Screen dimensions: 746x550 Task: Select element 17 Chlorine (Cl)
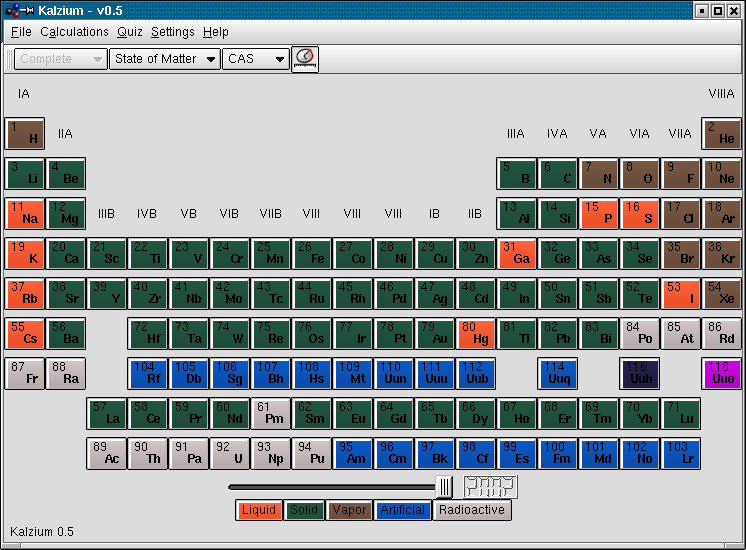pos(680,213)
